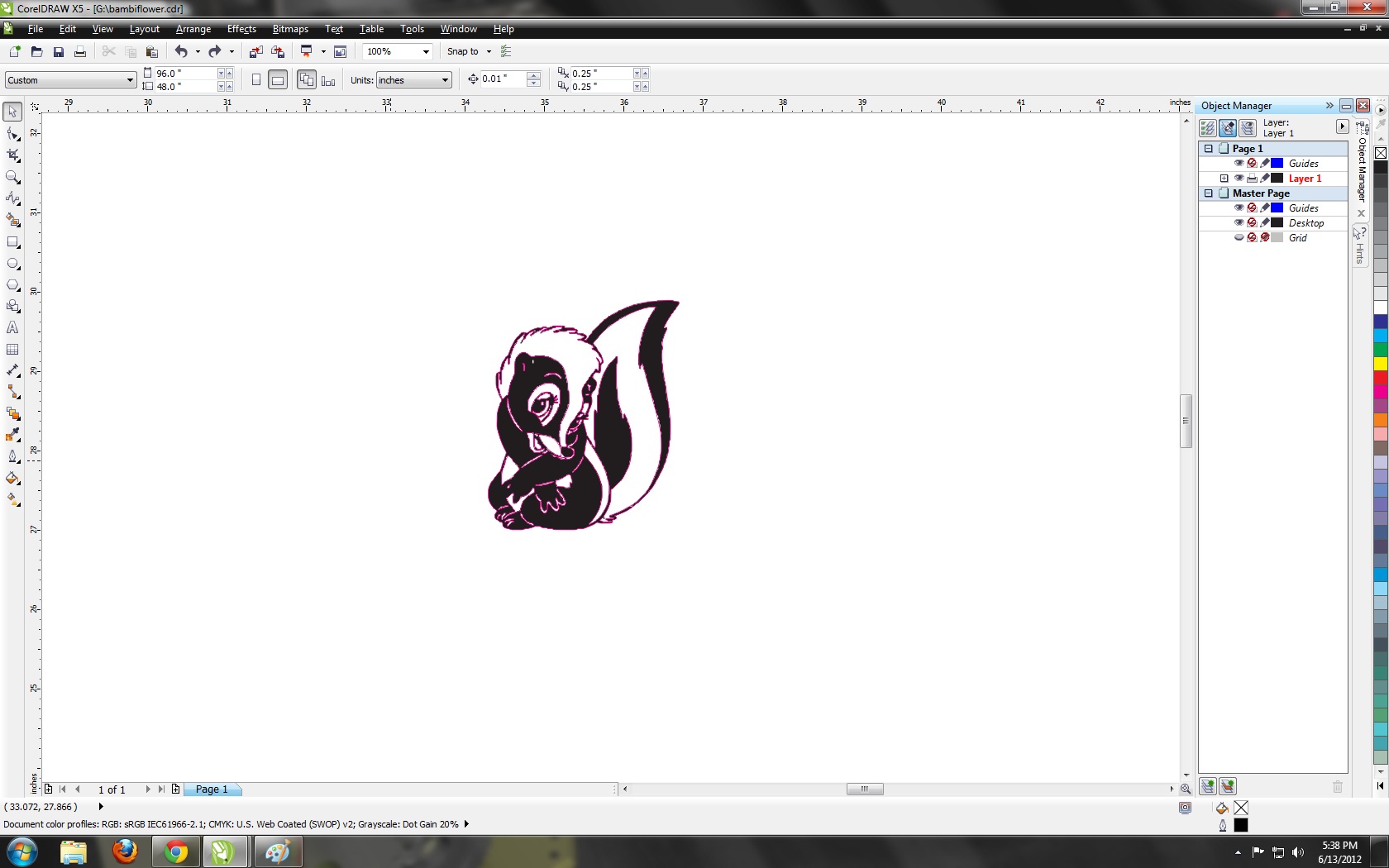Open the Custom page size dropdown
The height and width of the screenshot is (868, 1389).
130,80
